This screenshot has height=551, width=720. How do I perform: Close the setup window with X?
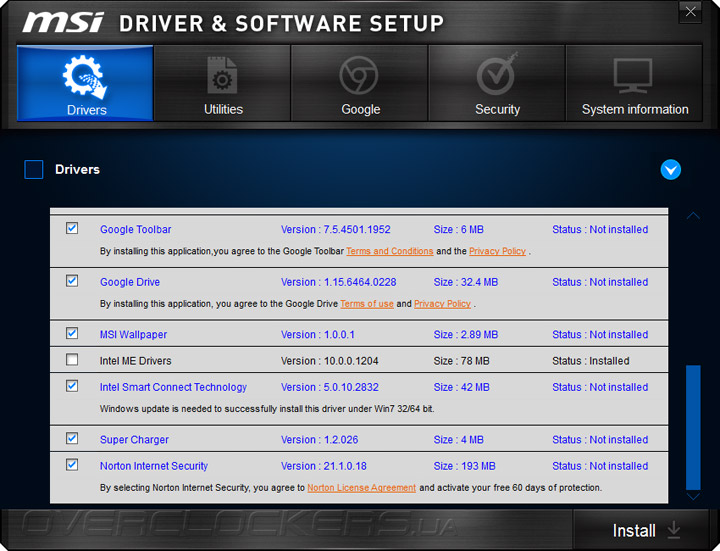[689, 13]
